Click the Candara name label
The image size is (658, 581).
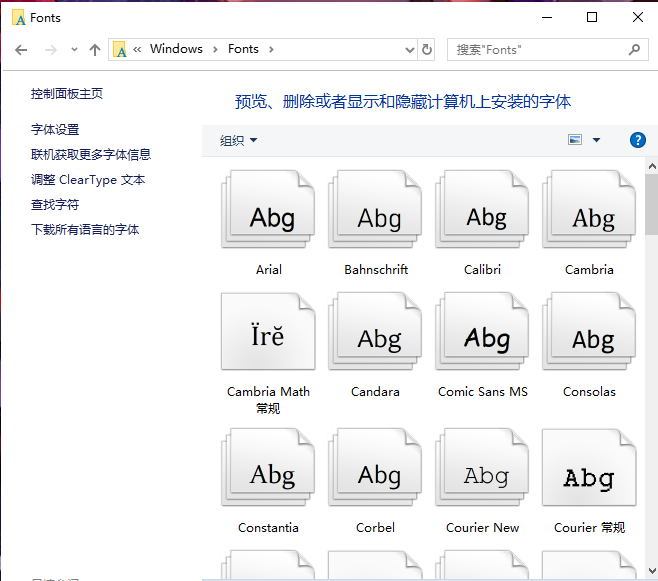[x=375, y=392]
